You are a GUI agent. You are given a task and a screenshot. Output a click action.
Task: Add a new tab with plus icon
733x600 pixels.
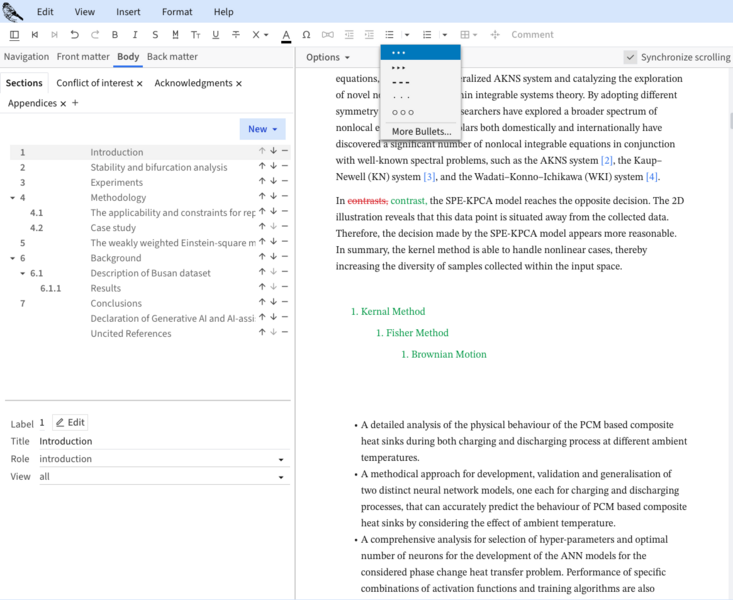click(x=75, y=103)
